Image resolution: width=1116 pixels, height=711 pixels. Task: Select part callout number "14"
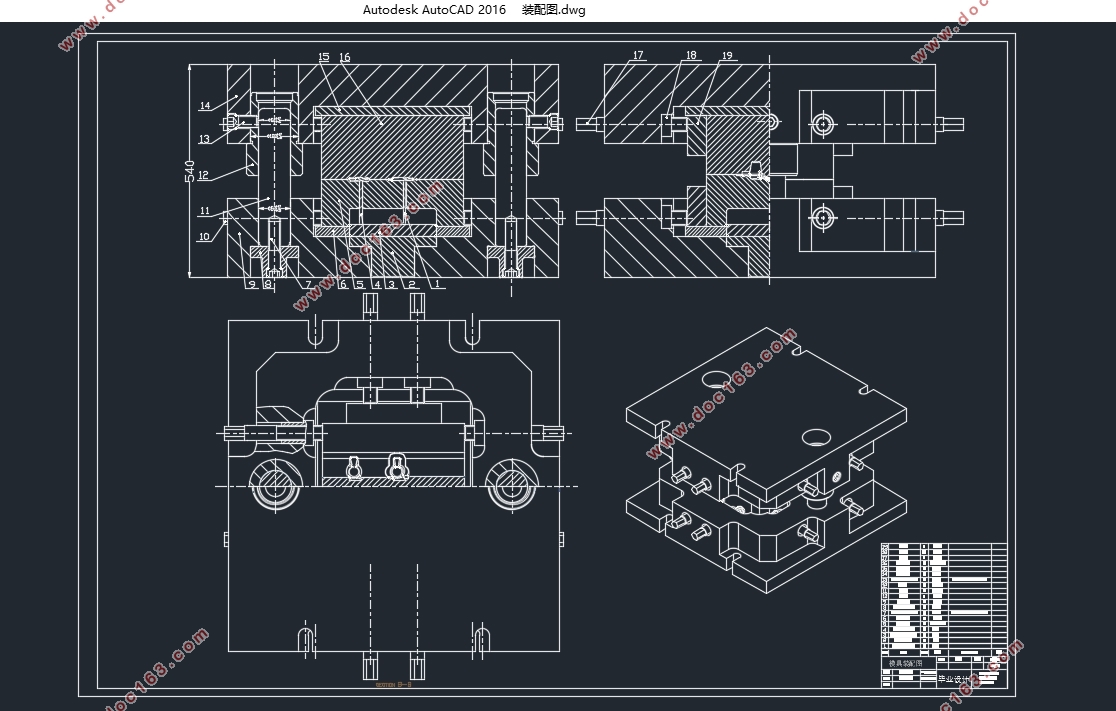(205, 106)
